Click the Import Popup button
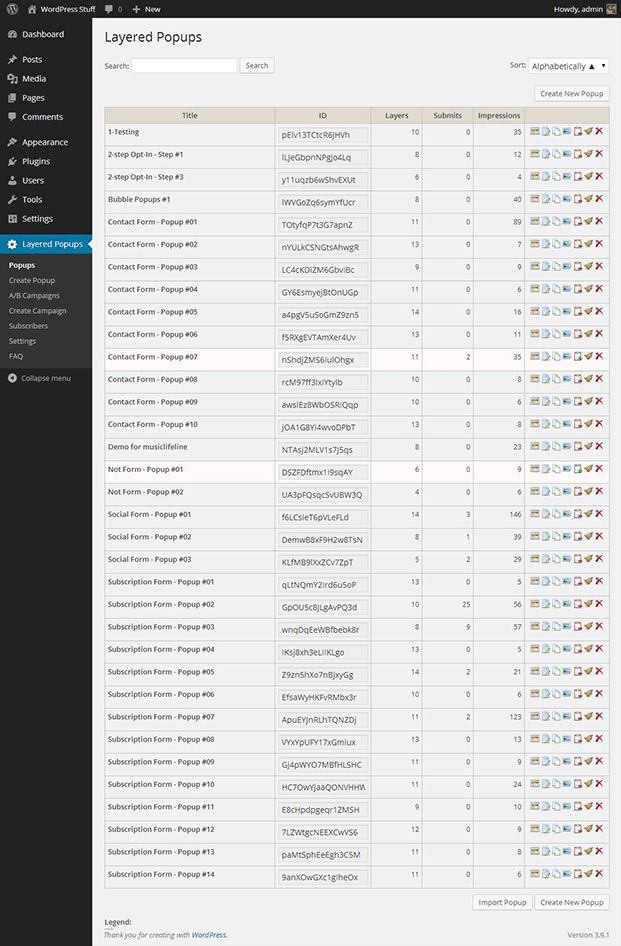The image size is (621, 946). [502, 902]
